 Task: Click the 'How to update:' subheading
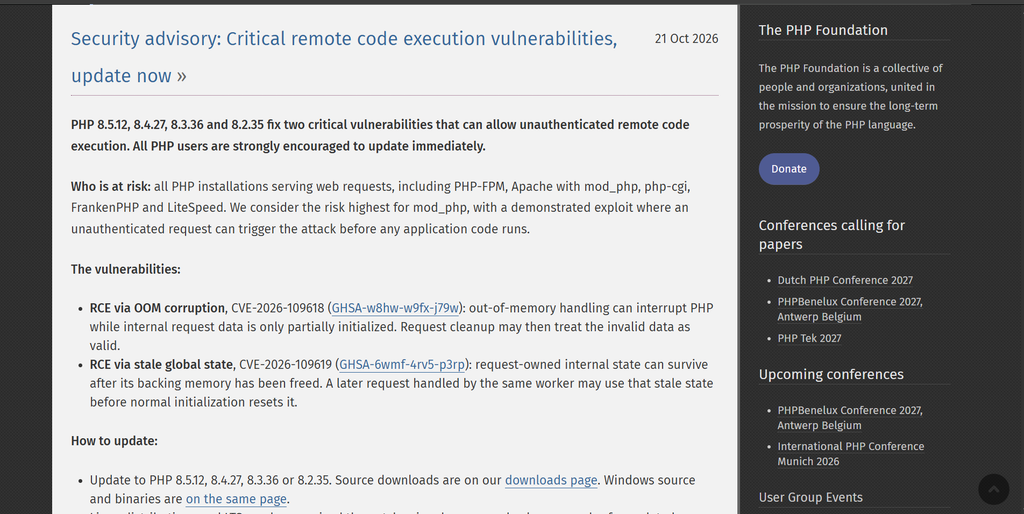[114, 442]
